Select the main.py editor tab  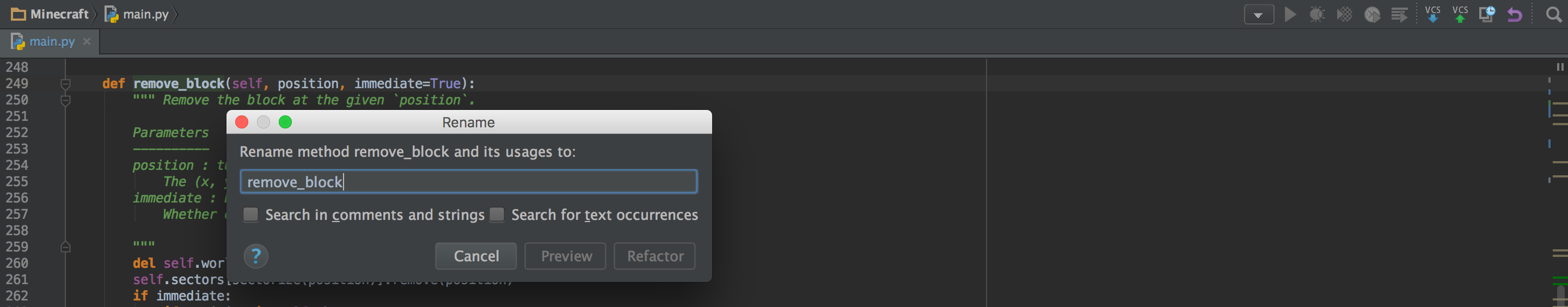coord(52,41)
